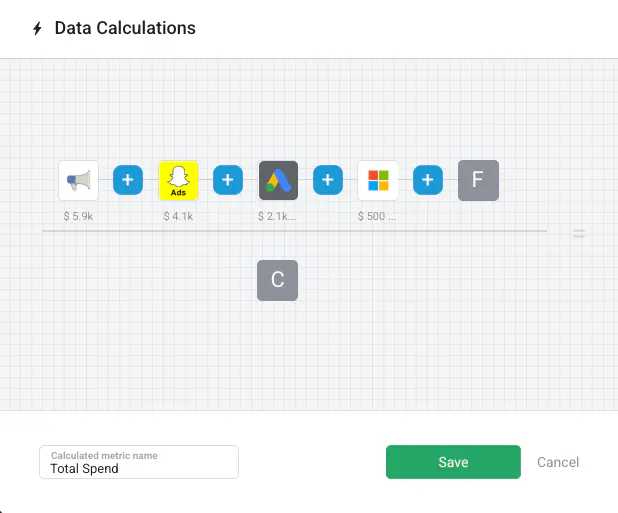Click the equals sign handle
The image size is (618, 513).
[x=579, y=234]
